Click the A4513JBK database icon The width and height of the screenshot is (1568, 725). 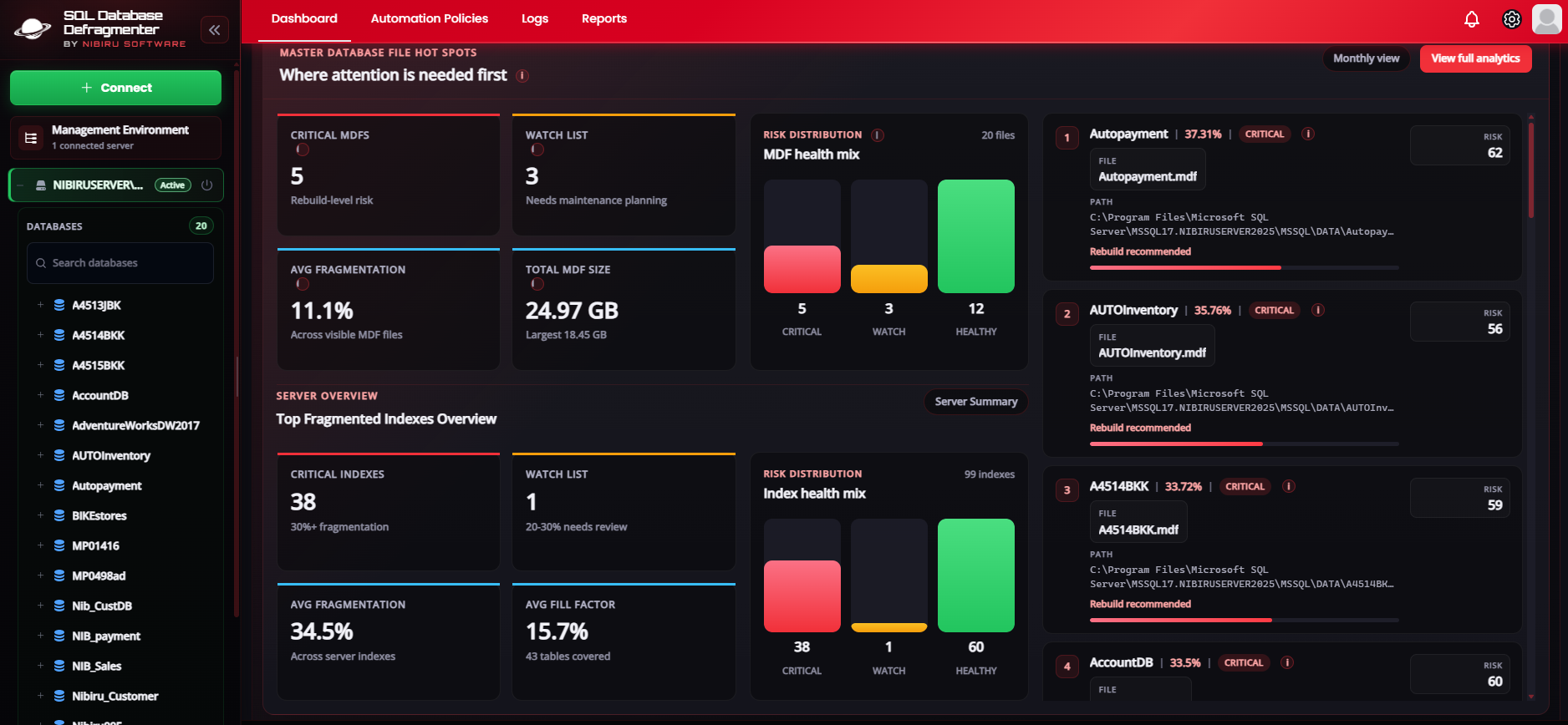pyautogui.click(x=59, y=305)
